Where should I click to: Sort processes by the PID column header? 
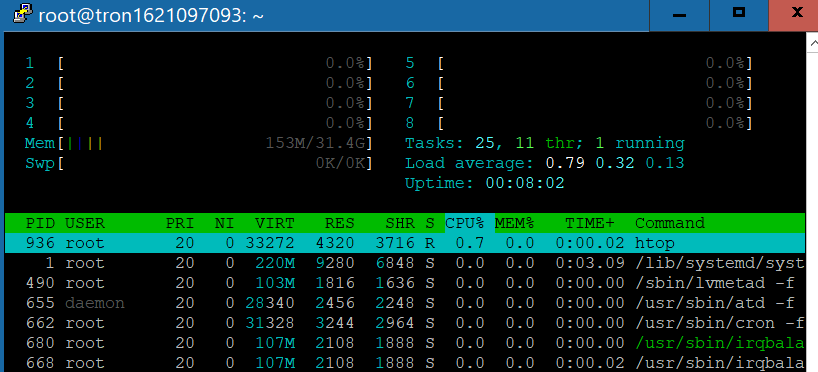coord(41,223)
